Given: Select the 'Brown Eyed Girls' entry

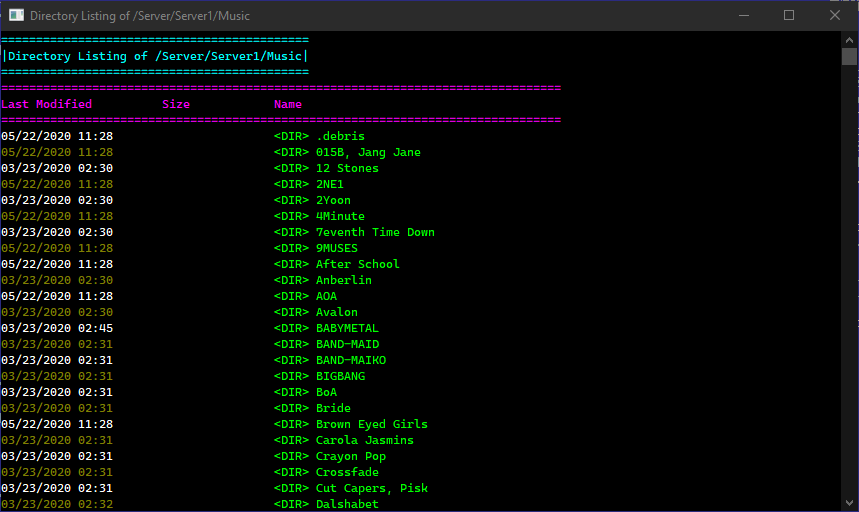Looking at the screenshot, I should click(x=371, y=424).
